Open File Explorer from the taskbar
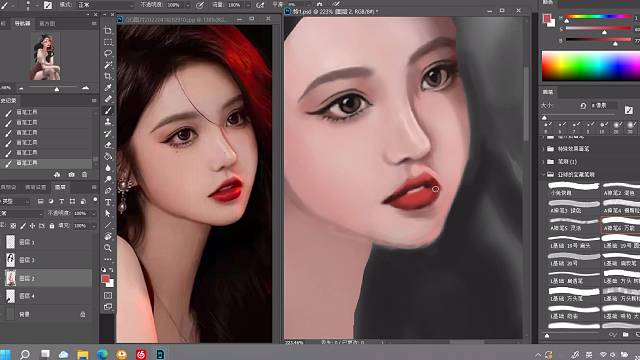Screen dimensions: 640x360 point(83,354)
